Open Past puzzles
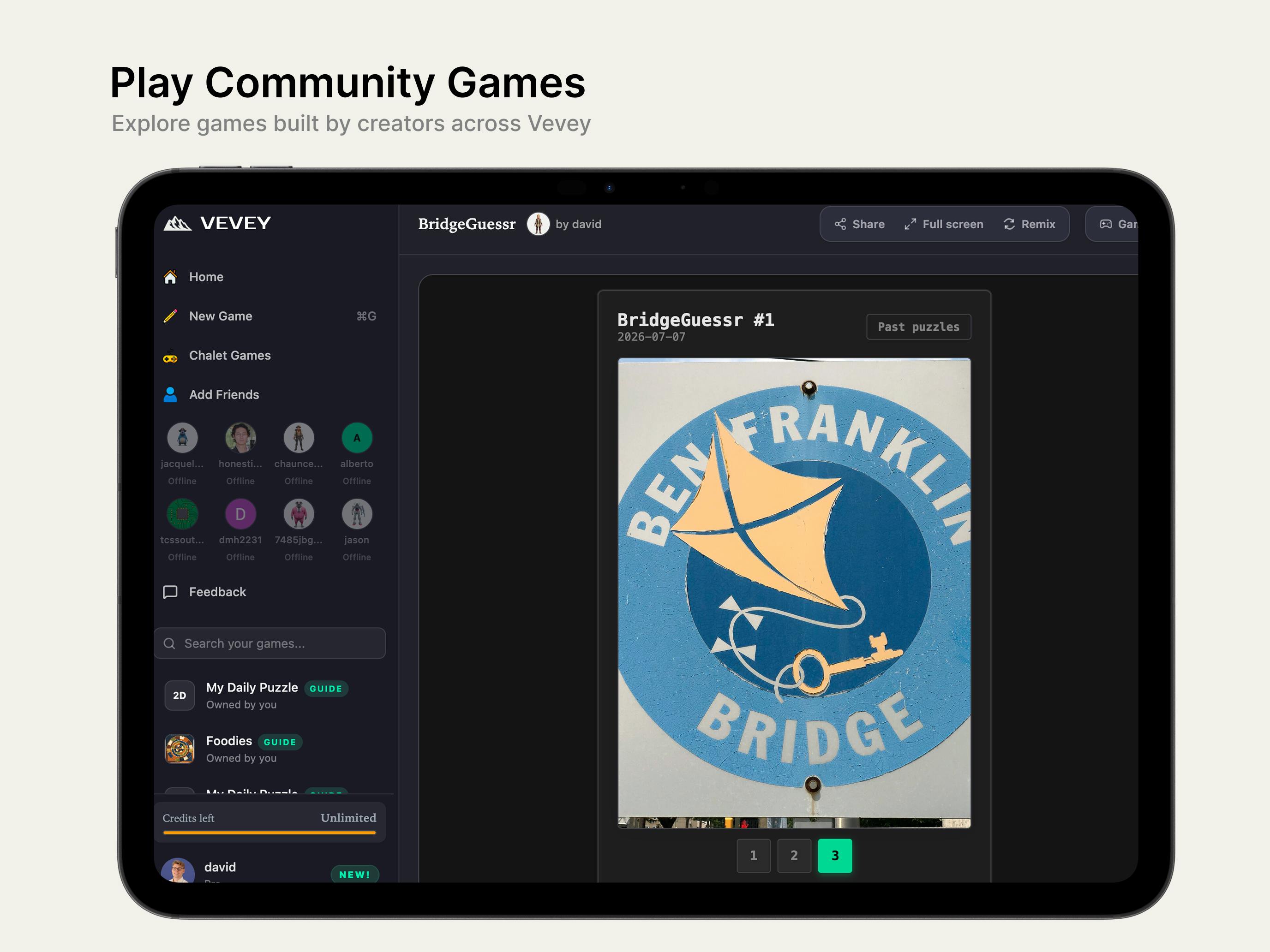Viewport: 1270px width, 952px height. pos(919,327)
